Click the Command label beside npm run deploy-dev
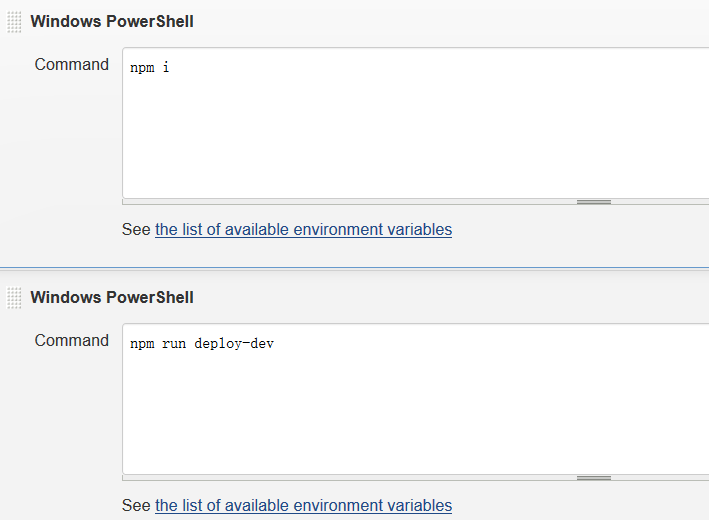This screenshot has width=709, height=520. point(71,341)
